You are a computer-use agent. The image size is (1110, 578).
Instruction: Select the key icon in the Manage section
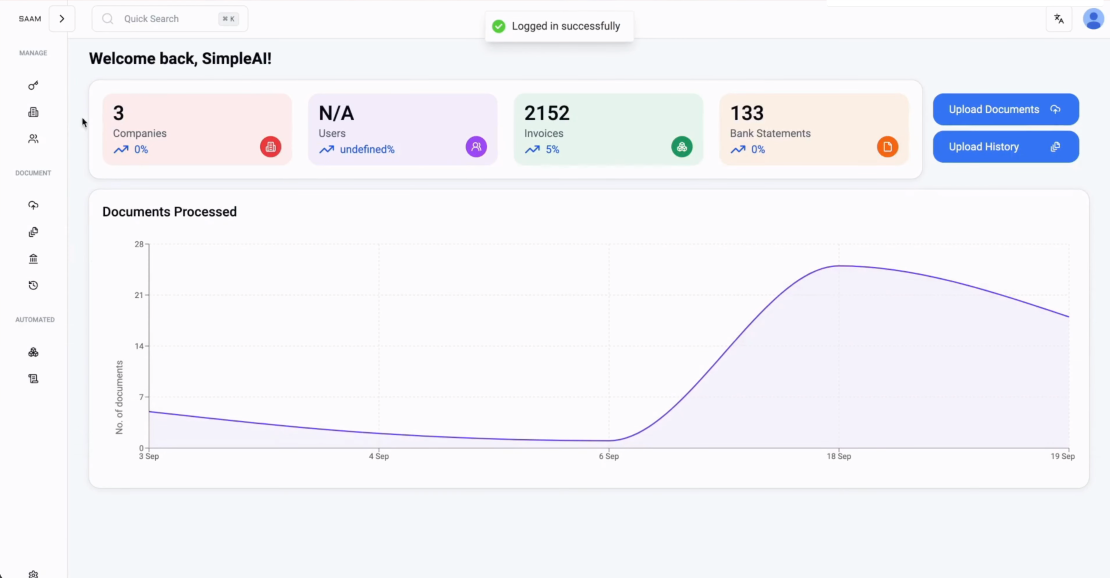click(33, 85)
